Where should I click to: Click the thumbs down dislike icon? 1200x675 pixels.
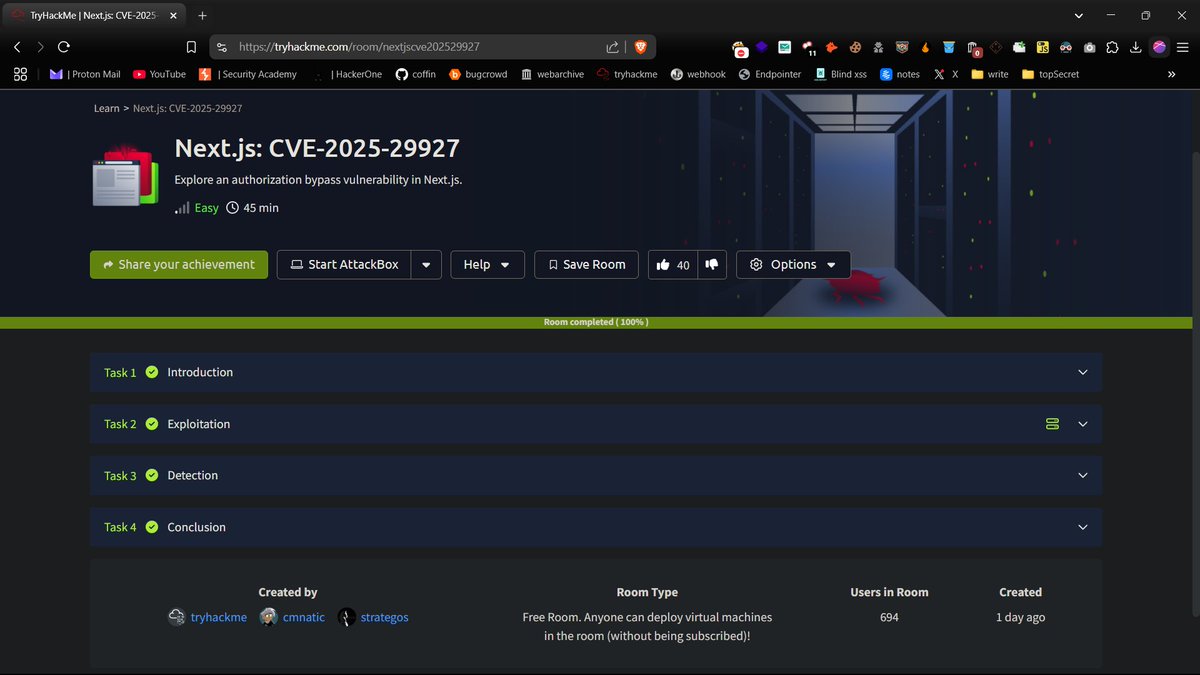point(712,265)
